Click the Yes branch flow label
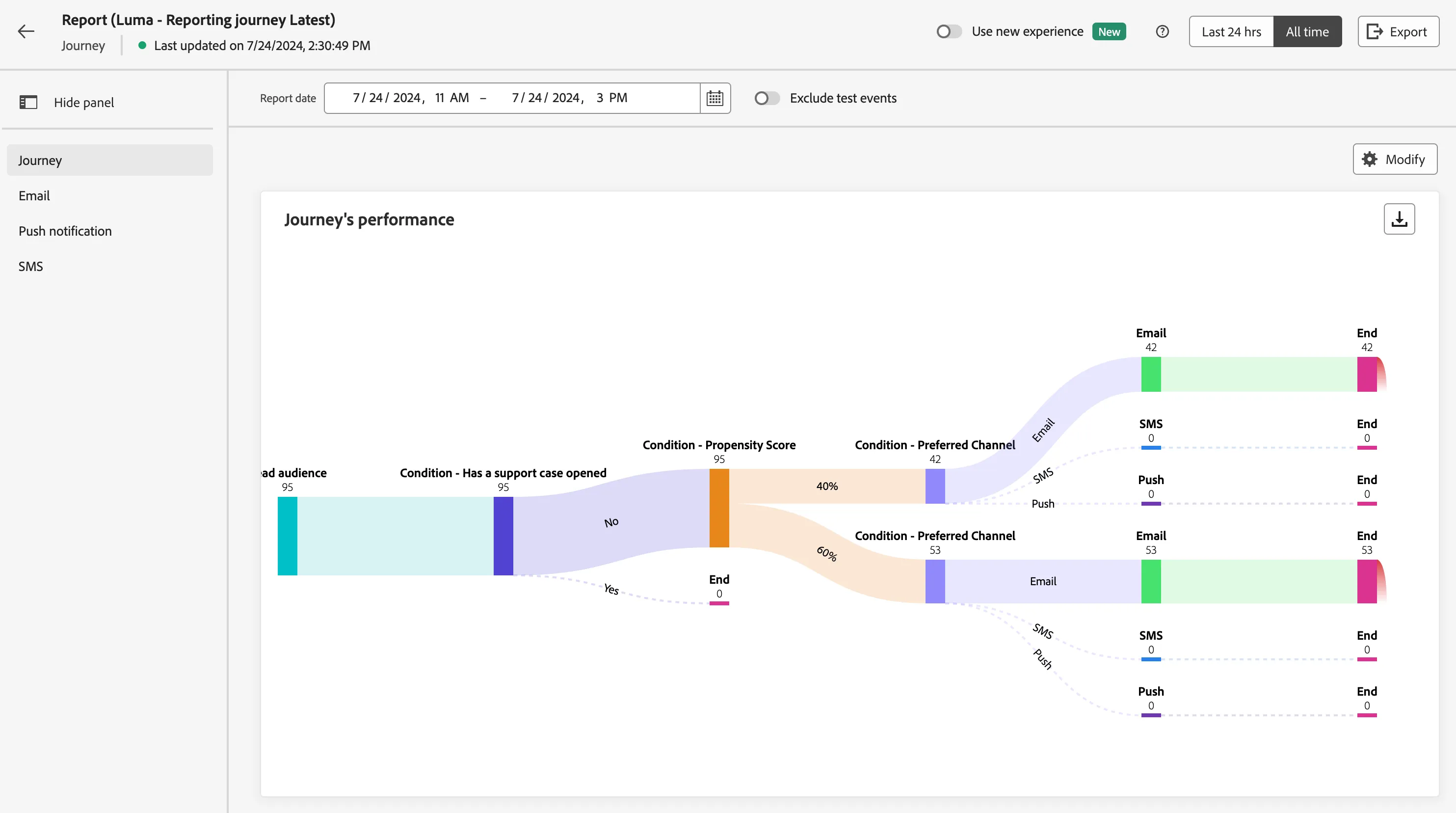The height and width of the screenshot is (813, 1456). (611, 589)
